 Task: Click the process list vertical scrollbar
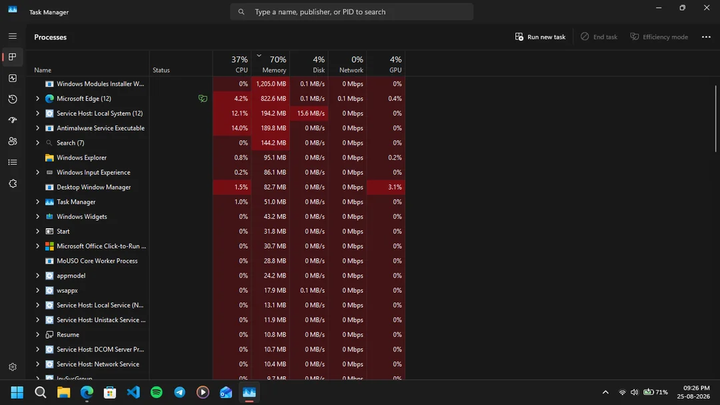click(x=715, y=118)
